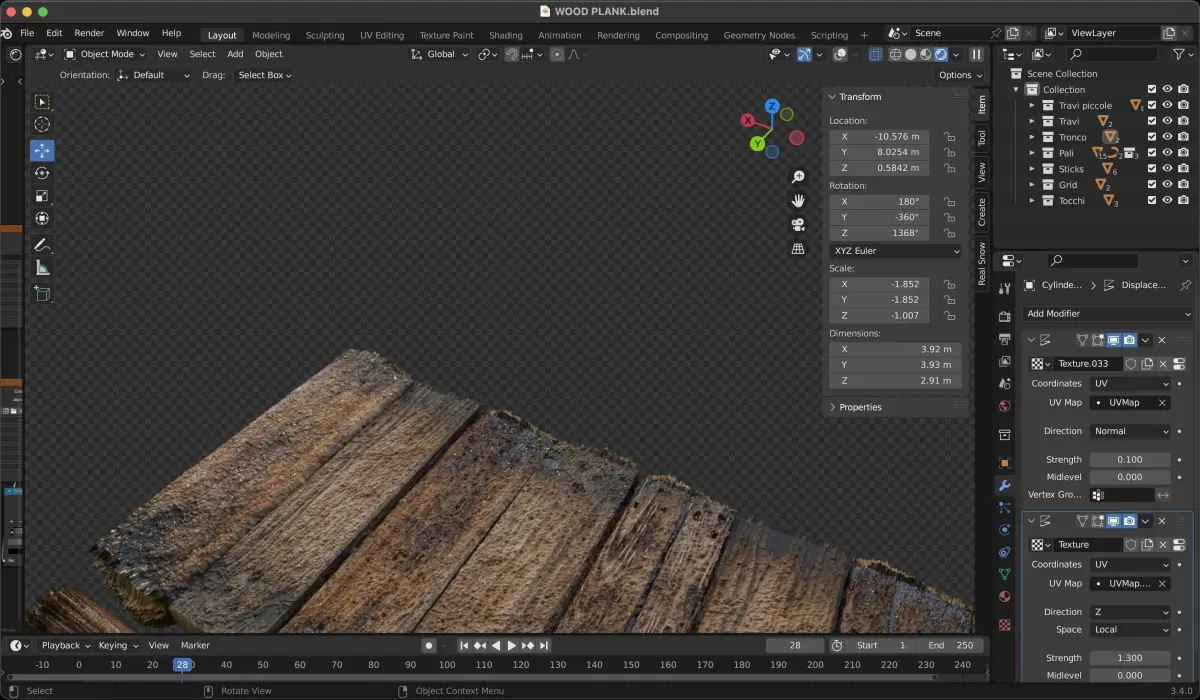Disable rendering for Pali collection

pyautogui.click(x=1183, y=153)
